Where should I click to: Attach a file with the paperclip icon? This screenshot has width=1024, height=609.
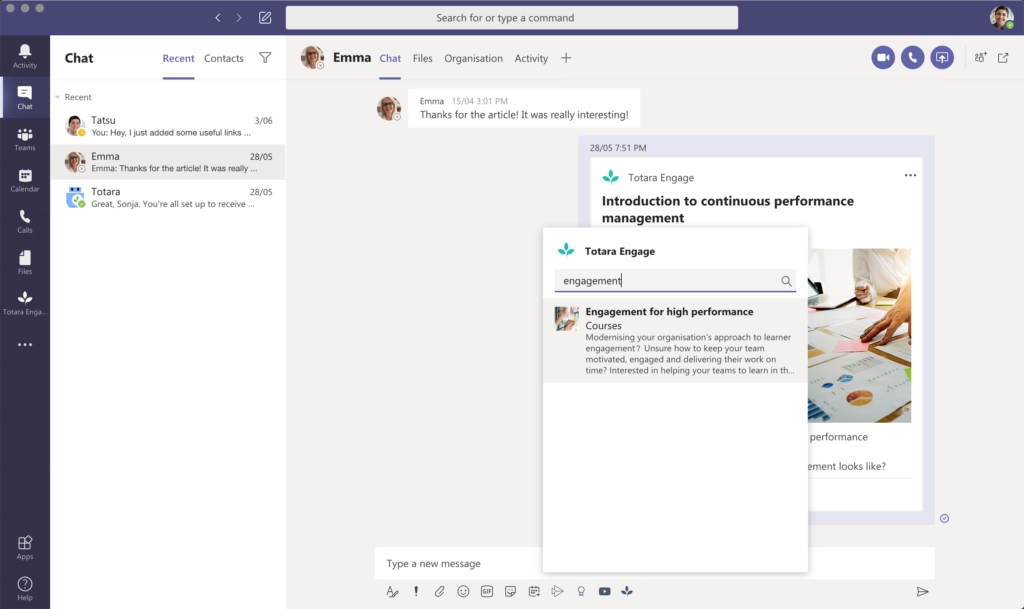pyautogui.click(x=440, y=591)
